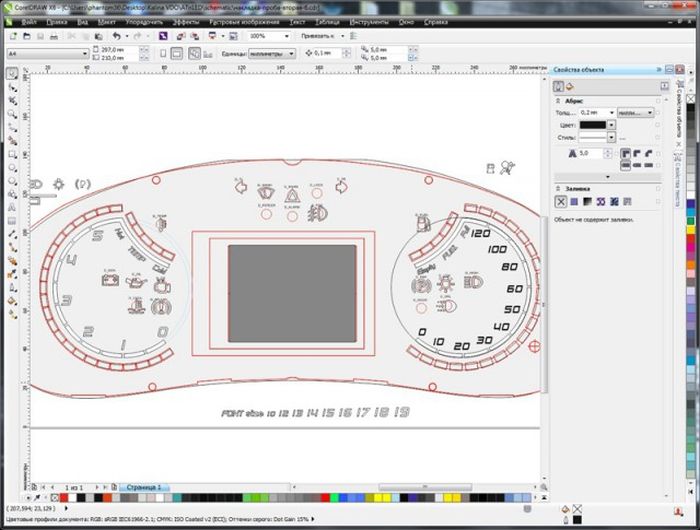This screenshot has height=530, width=700.
Task: Select the fountain (gradient) fill type icon
Action: point(588,202)
